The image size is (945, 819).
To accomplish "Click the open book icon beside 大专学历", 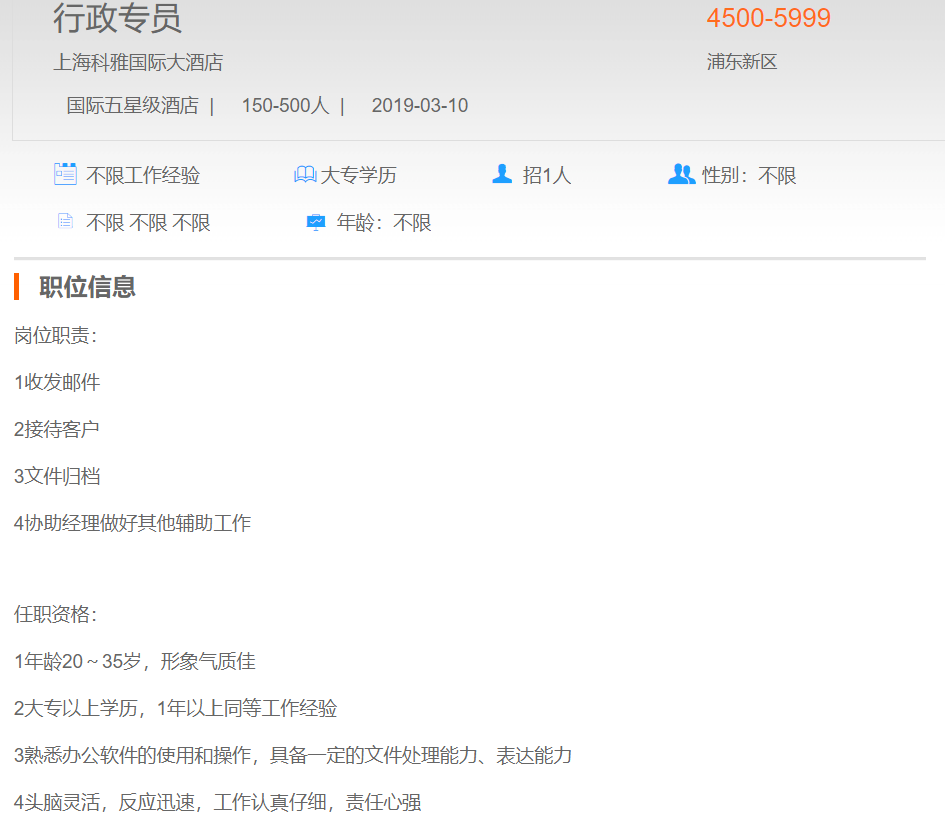I will (x=305, y=175).
